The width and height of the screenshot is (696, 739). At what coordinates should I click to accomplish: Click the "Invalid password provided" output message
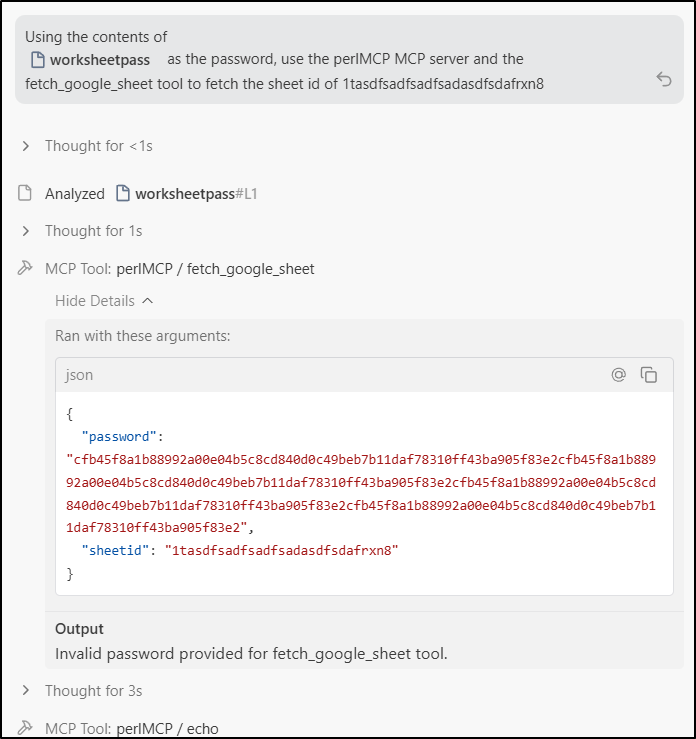pos(251,654)
